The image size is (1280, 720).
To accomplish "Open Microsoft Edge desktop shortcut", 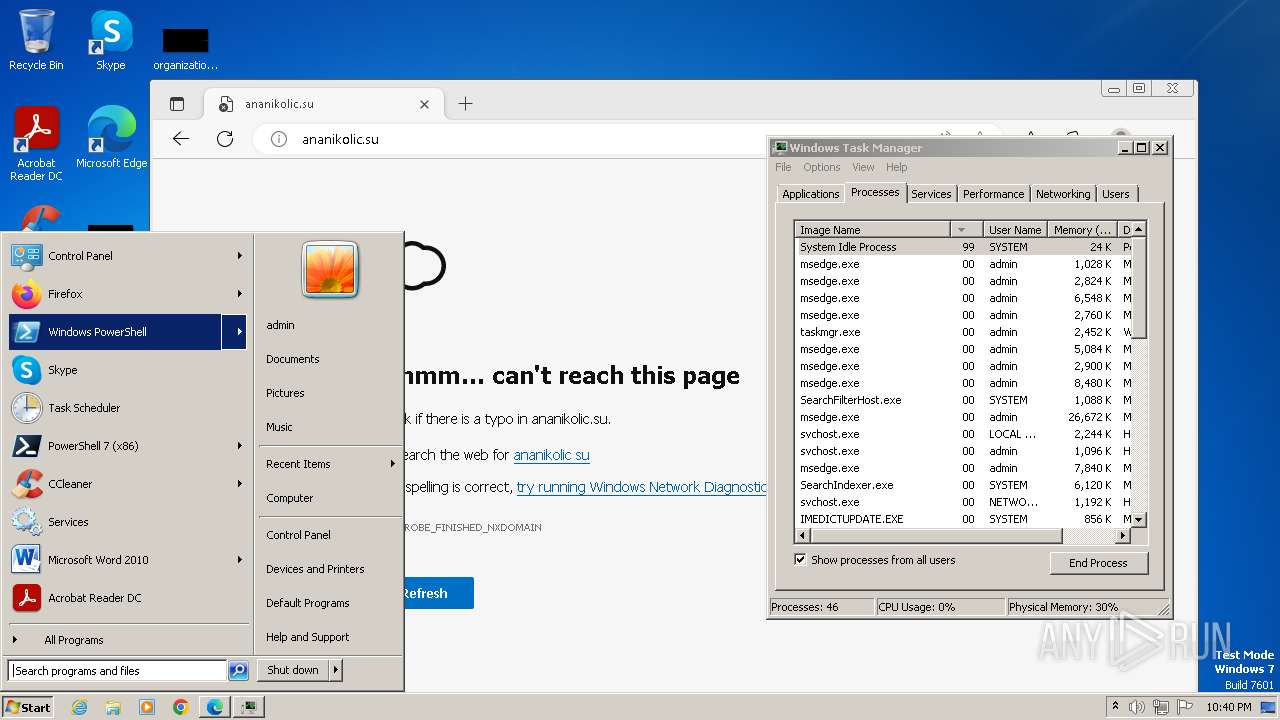I will click(111, 137).
